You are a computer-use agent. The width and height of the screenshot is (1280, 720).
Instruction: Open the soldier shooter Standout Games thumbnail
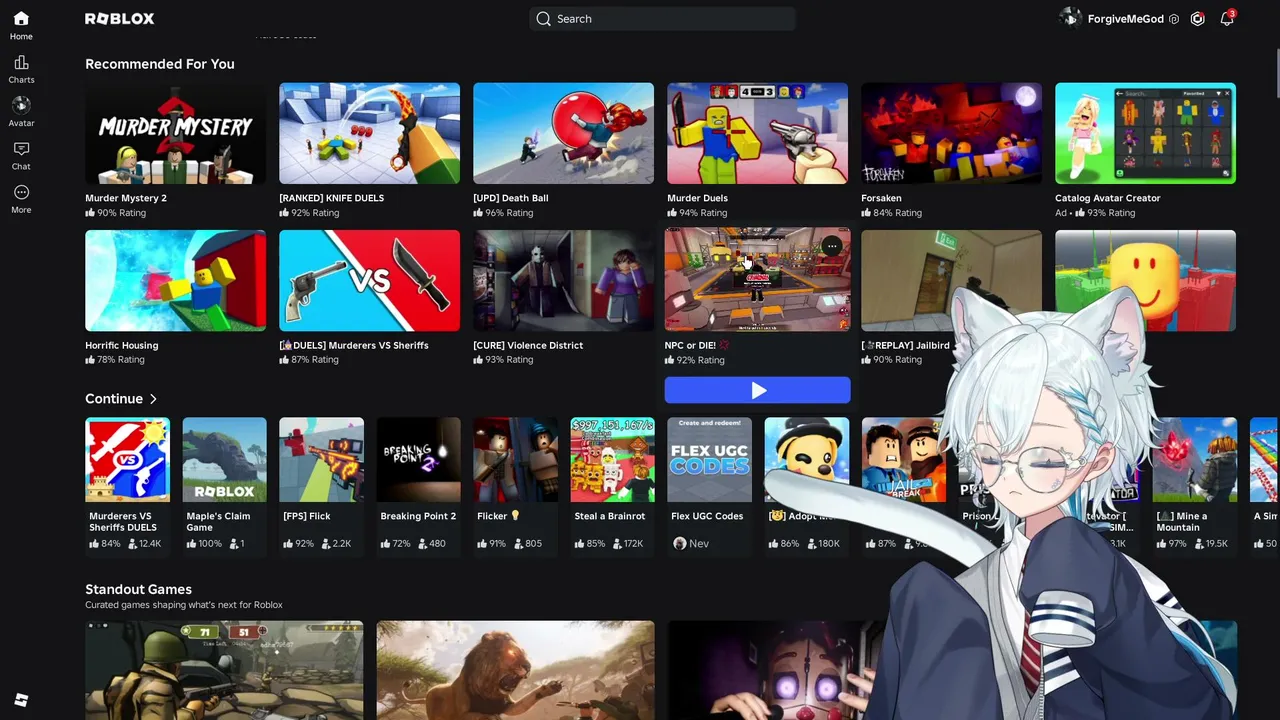coord(224,670)
